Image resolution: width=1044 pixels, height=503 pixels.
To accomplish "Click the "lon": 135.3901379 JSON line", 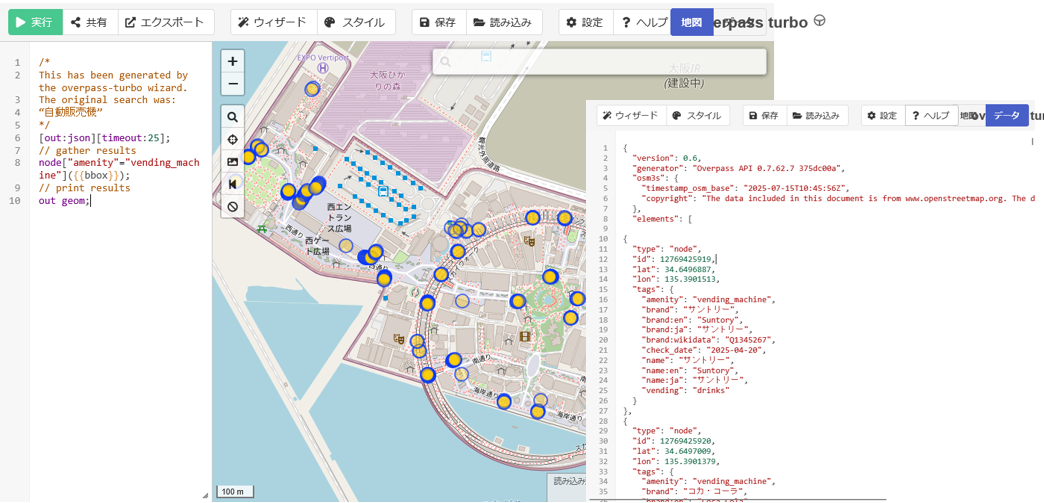I will (676, 461).
